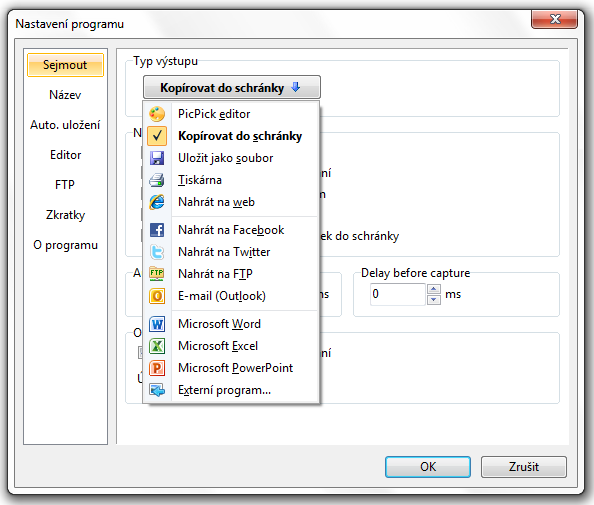Open Externí program... option
Screen dimensions: 594x505
pos(231,390)
